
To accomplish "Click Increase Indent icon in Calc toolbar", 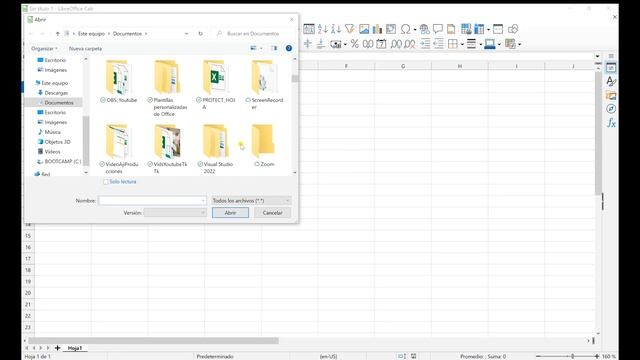I will click(x=425, y=44).
